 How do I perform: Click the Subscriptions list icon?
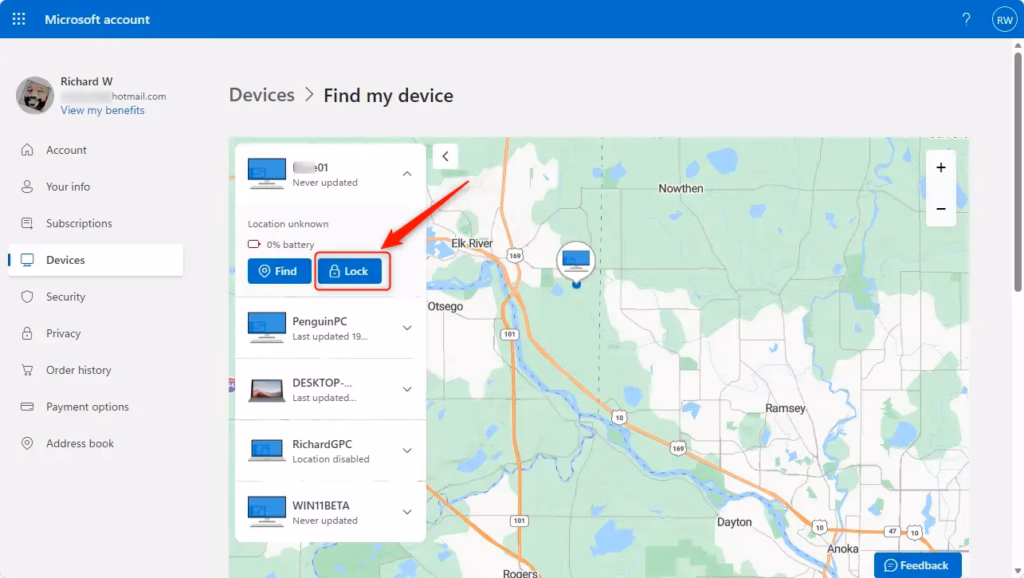coord(27,223)
